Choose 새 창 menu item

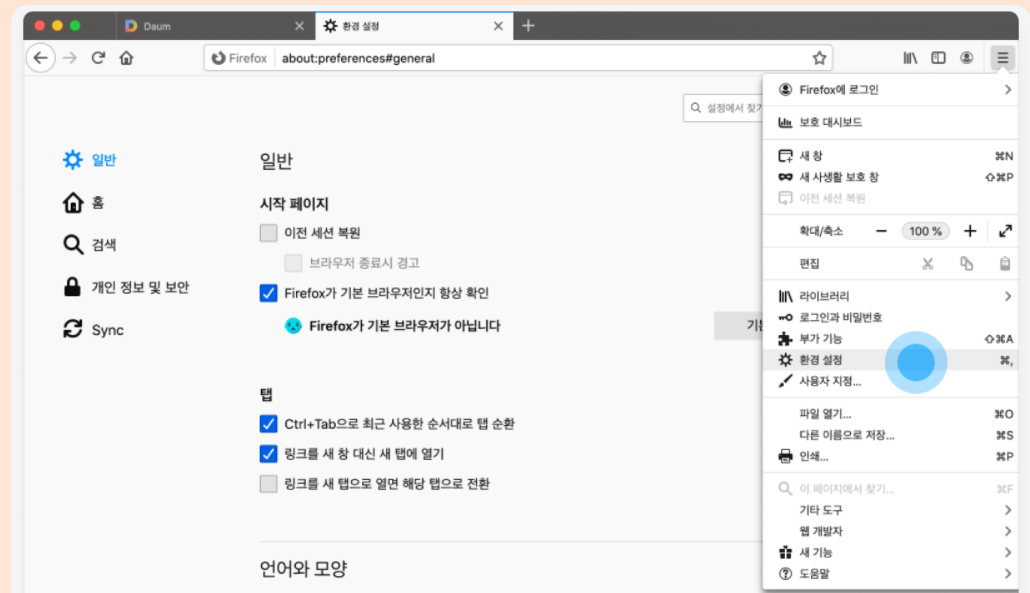[890, 156]
